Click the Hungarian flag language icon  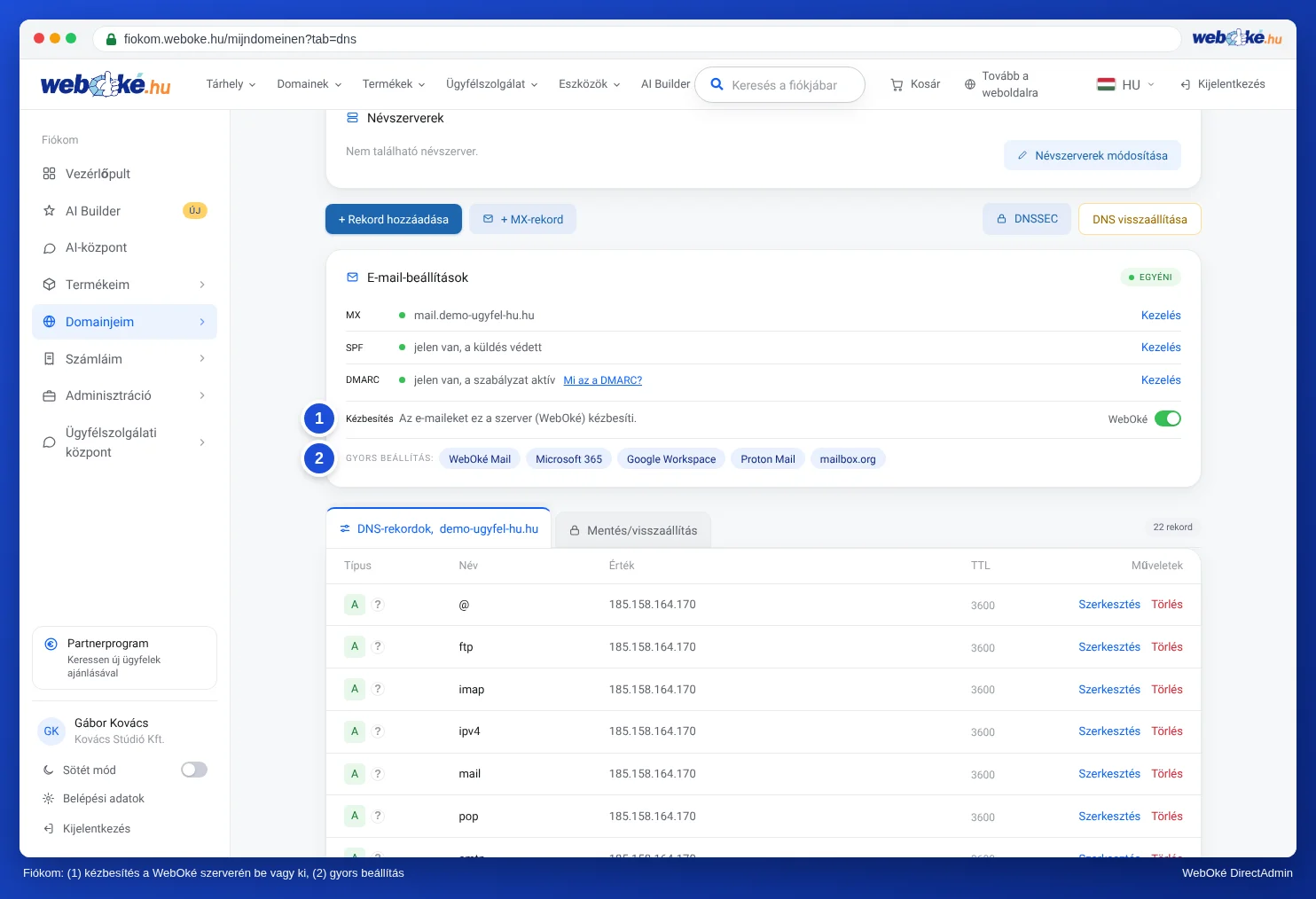pos(1106,84)
